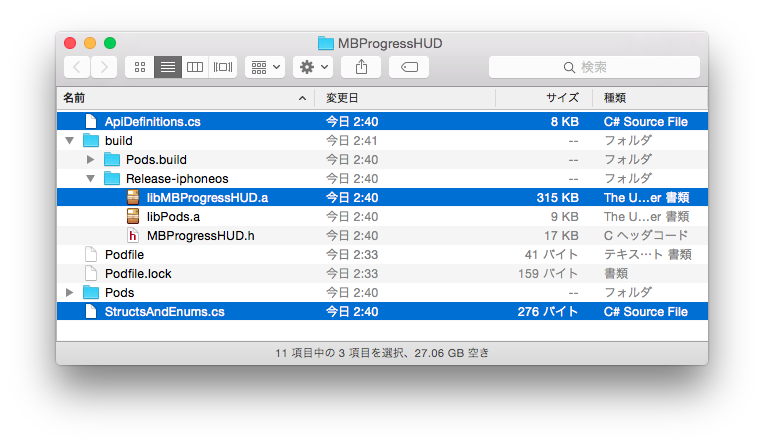This screenshot has height=445, width=764.
Task: Go back with the left arrow button
Action: [x=77, y=67]
